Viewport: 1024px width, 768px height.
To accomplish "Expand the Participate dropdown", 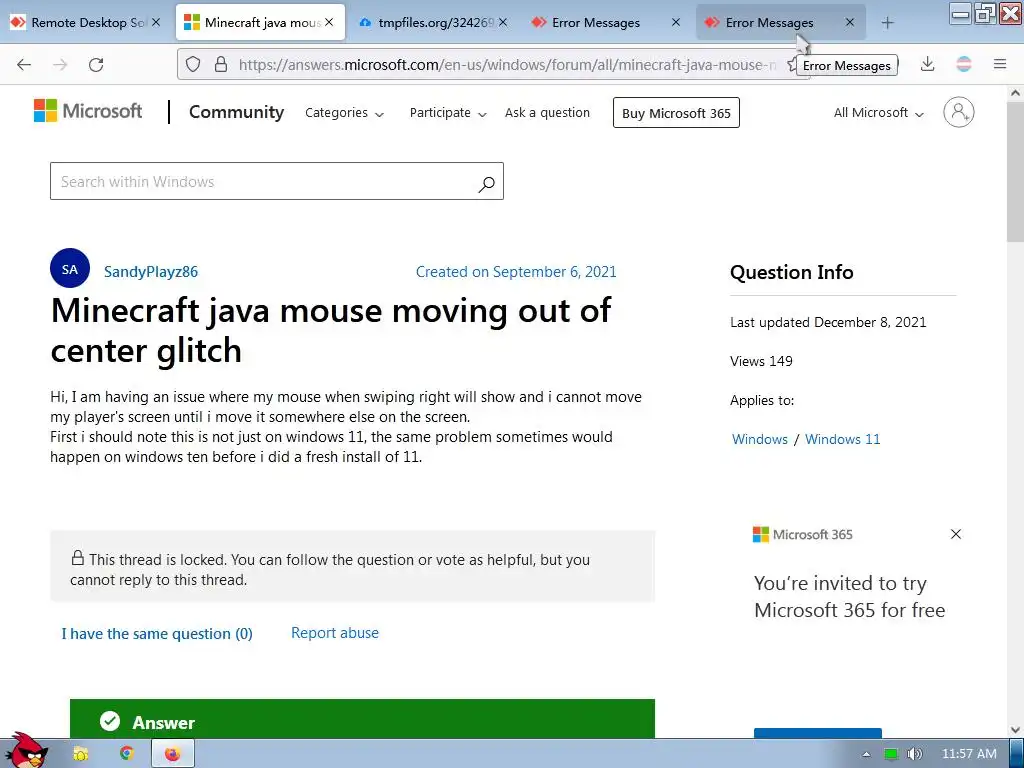I will (x=448, y=113).
